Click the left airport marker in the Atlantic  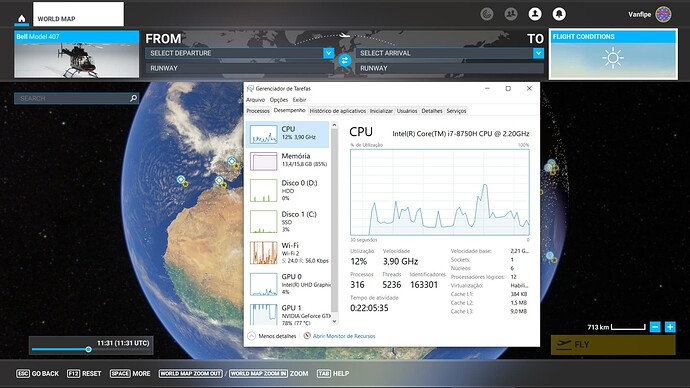[x=181, y=179]
